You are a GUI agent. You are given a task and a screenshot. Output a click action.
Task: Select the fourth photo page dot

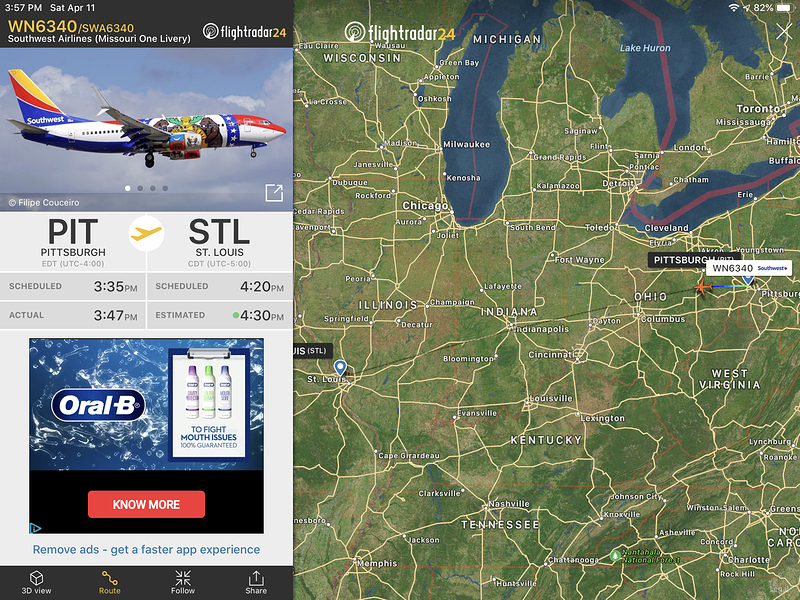point(165,188)
